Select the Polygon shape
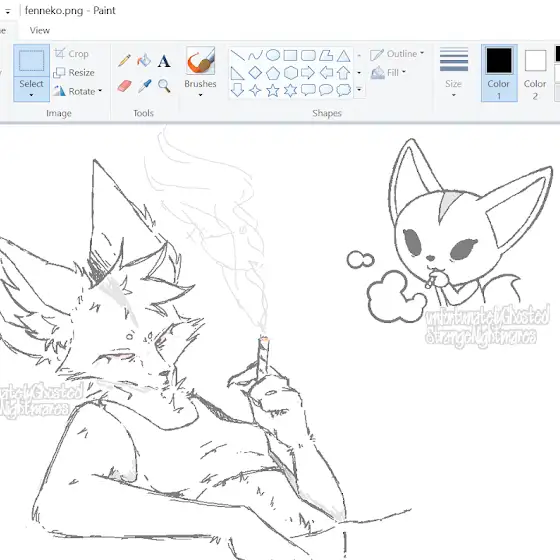The height and width of the screenshot is (560, 560). [x=326, y=55]
